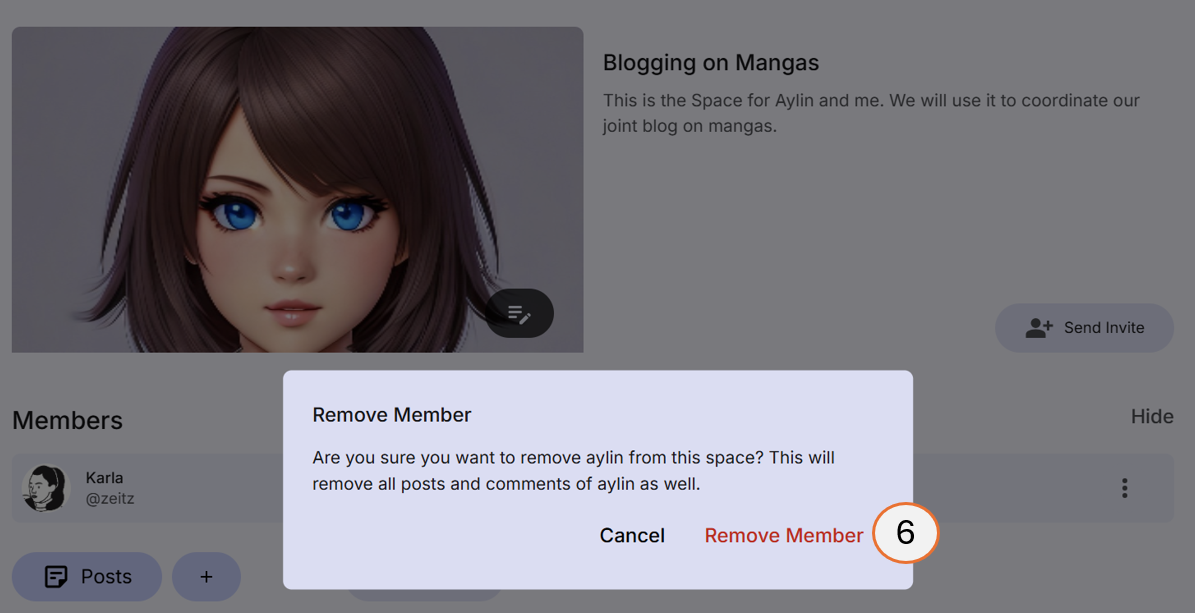Confirm by clicking Remove Member
Image resolution: width=1195 pixels, height=613 pixels.
pos(784,535)
